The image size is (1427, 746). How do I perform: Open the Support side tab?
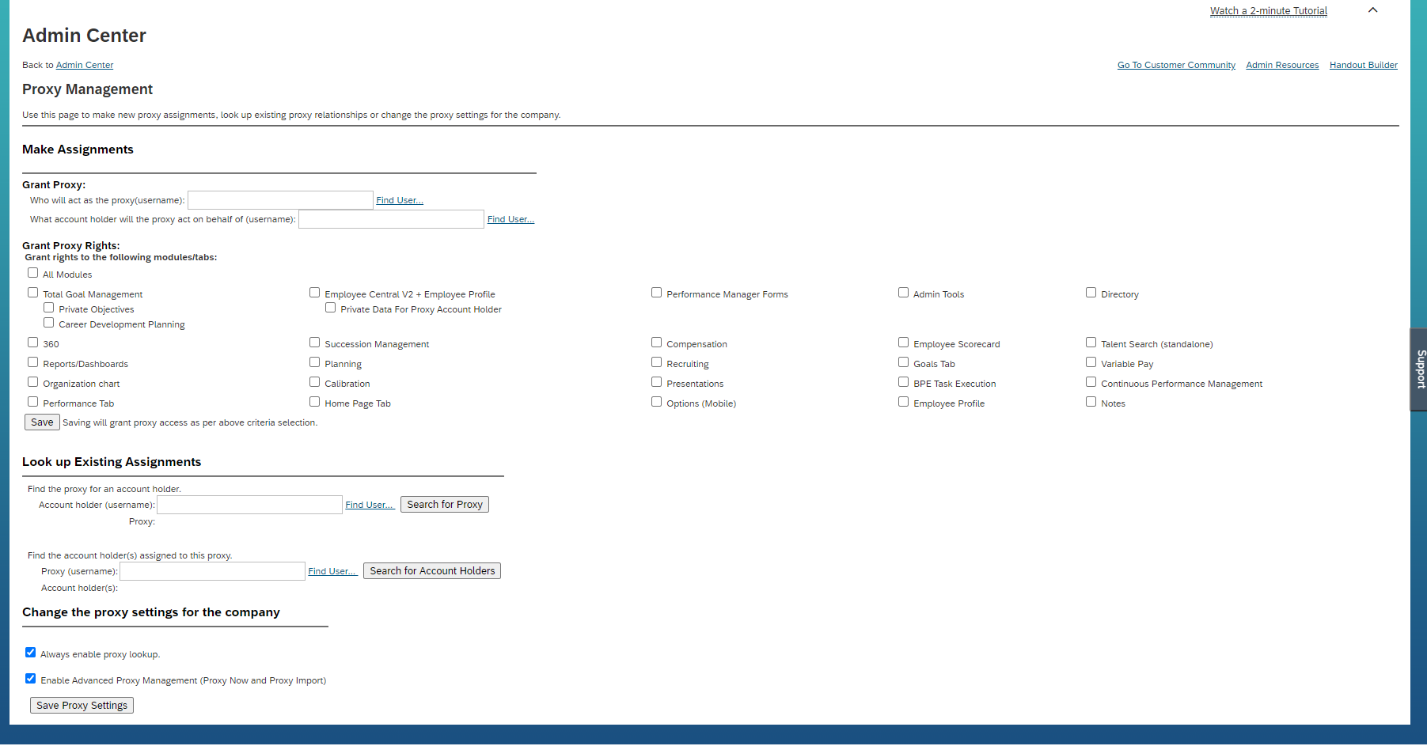[x=1419, y=370]
